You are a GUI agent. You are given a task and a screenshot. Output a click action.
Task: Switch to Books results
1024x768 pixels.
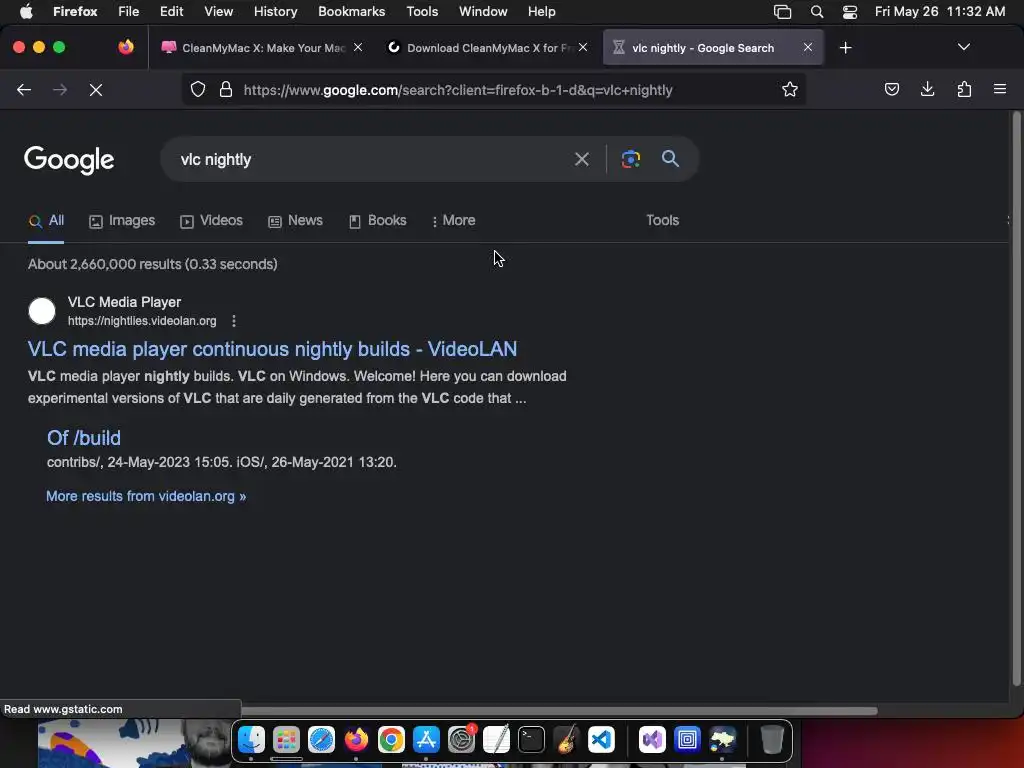pyautogui.click(x=377, y=221)
